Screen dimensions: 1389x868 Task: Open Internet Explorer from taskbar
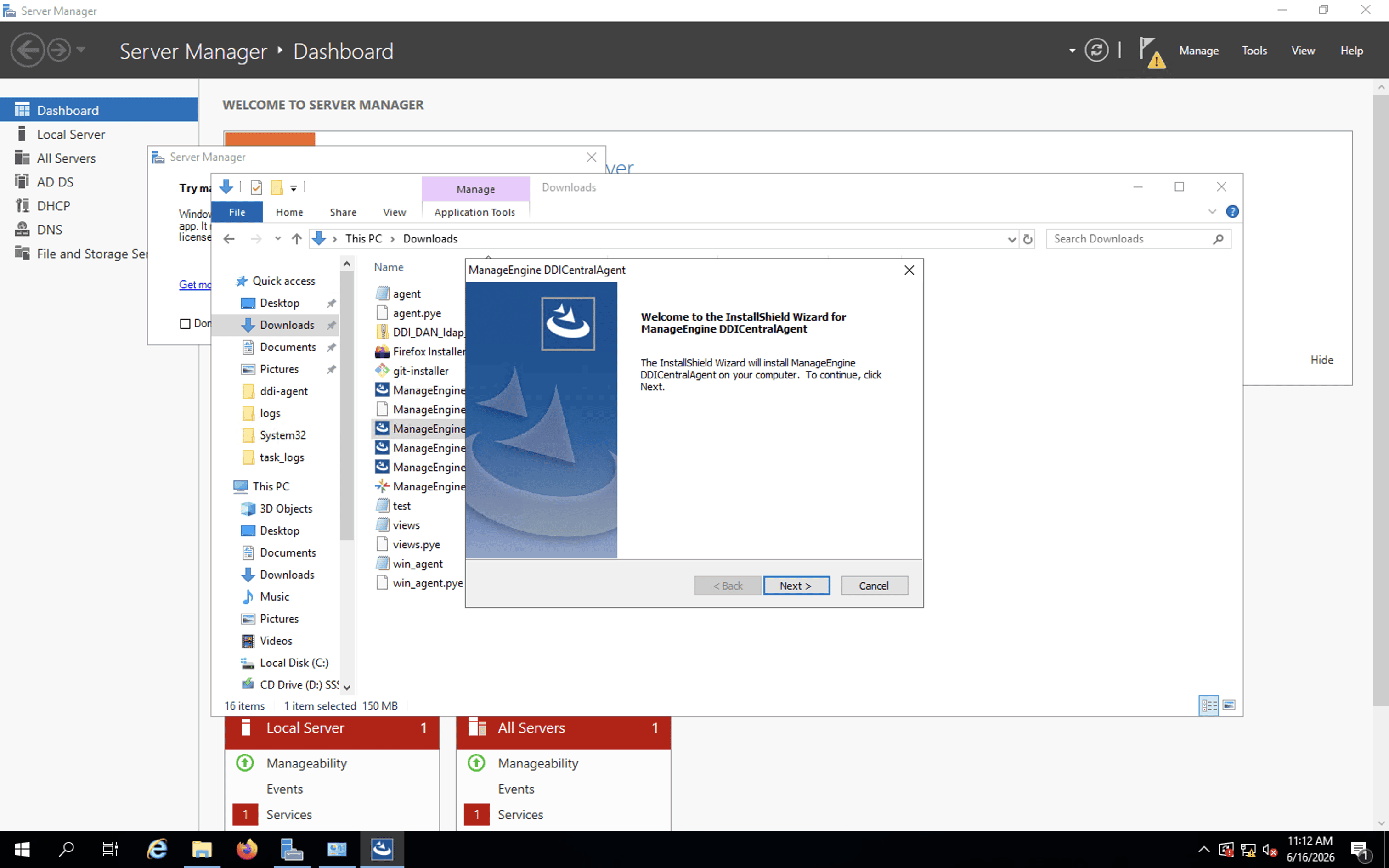(x=157, y=849)
